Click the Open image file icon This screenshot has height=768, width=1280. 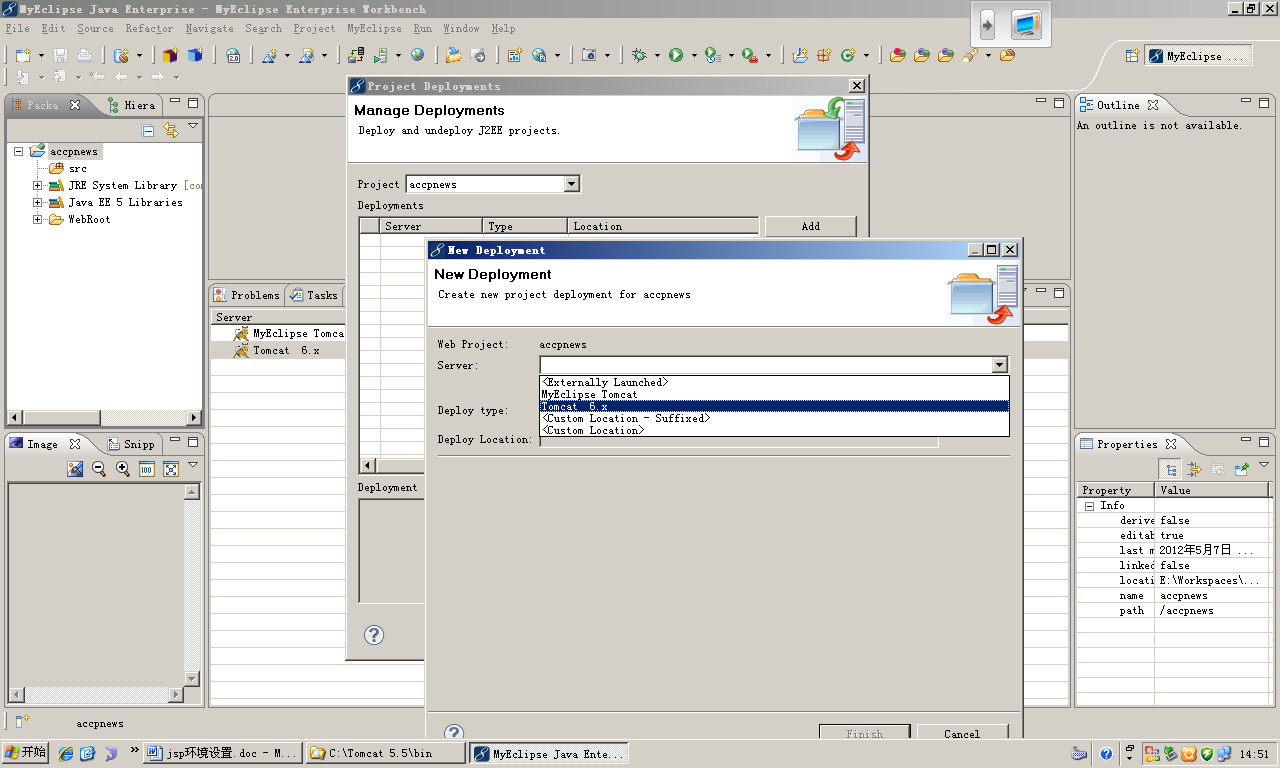(75, 469)
